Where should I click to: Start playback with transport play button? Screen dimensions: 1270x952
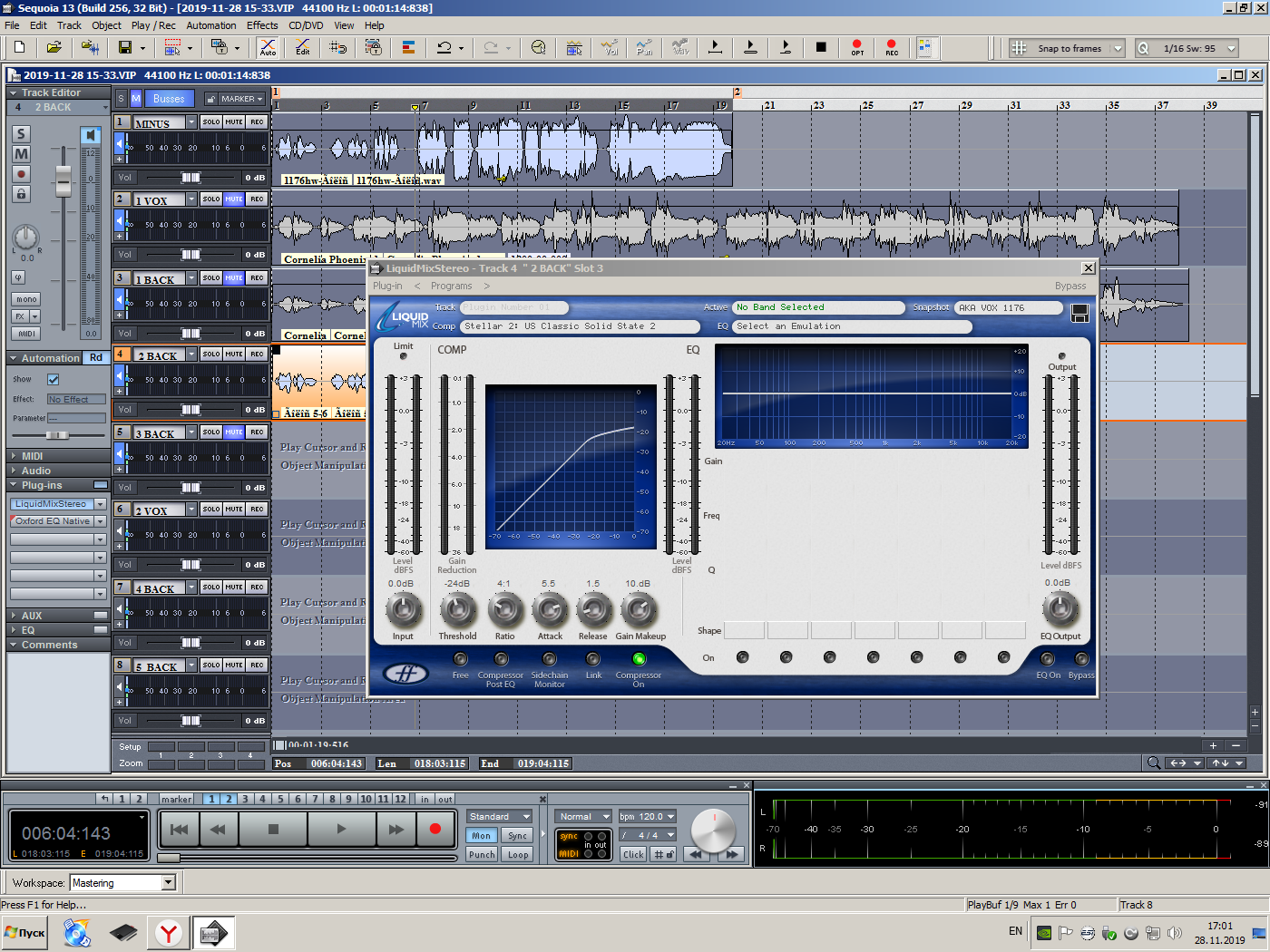point(341,829)
